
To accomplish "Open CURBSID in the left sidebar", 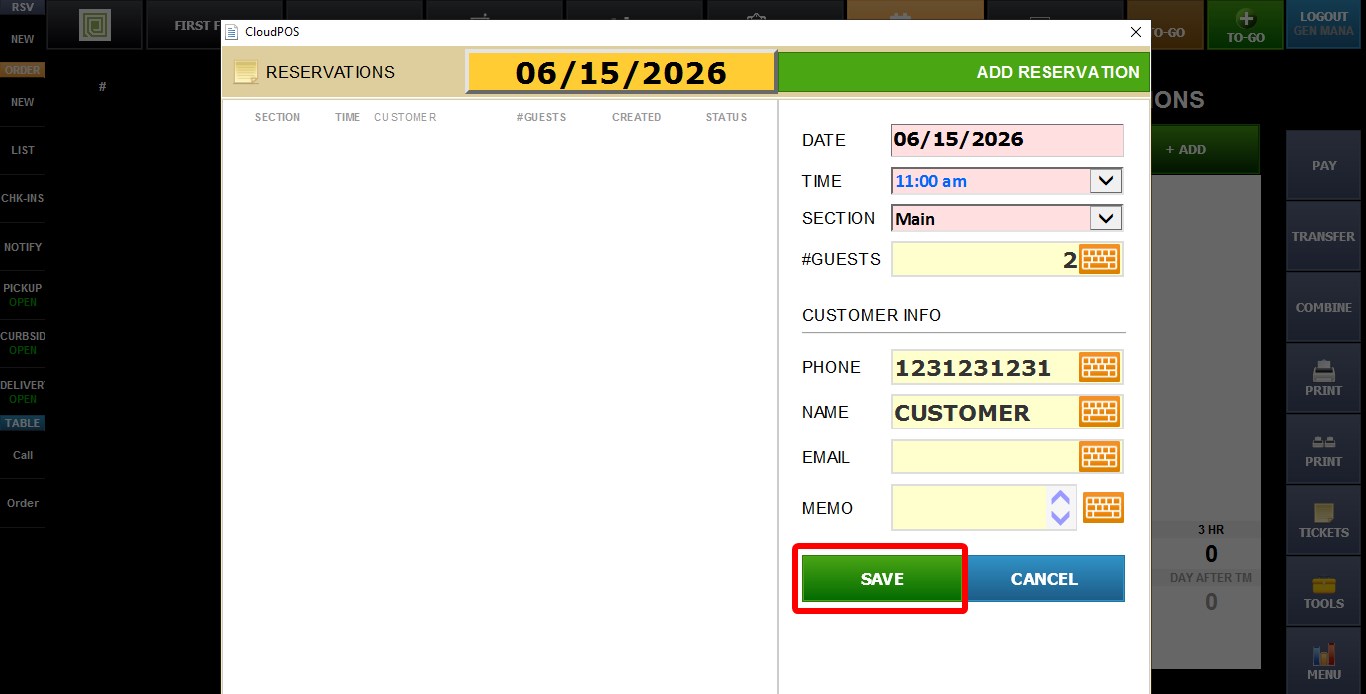I will click(x=22, y=343).
